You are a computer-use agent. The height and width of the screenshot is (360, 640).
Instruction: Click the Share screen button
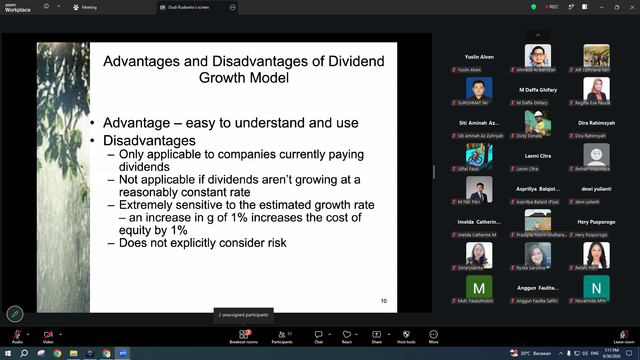pos(376,337)
